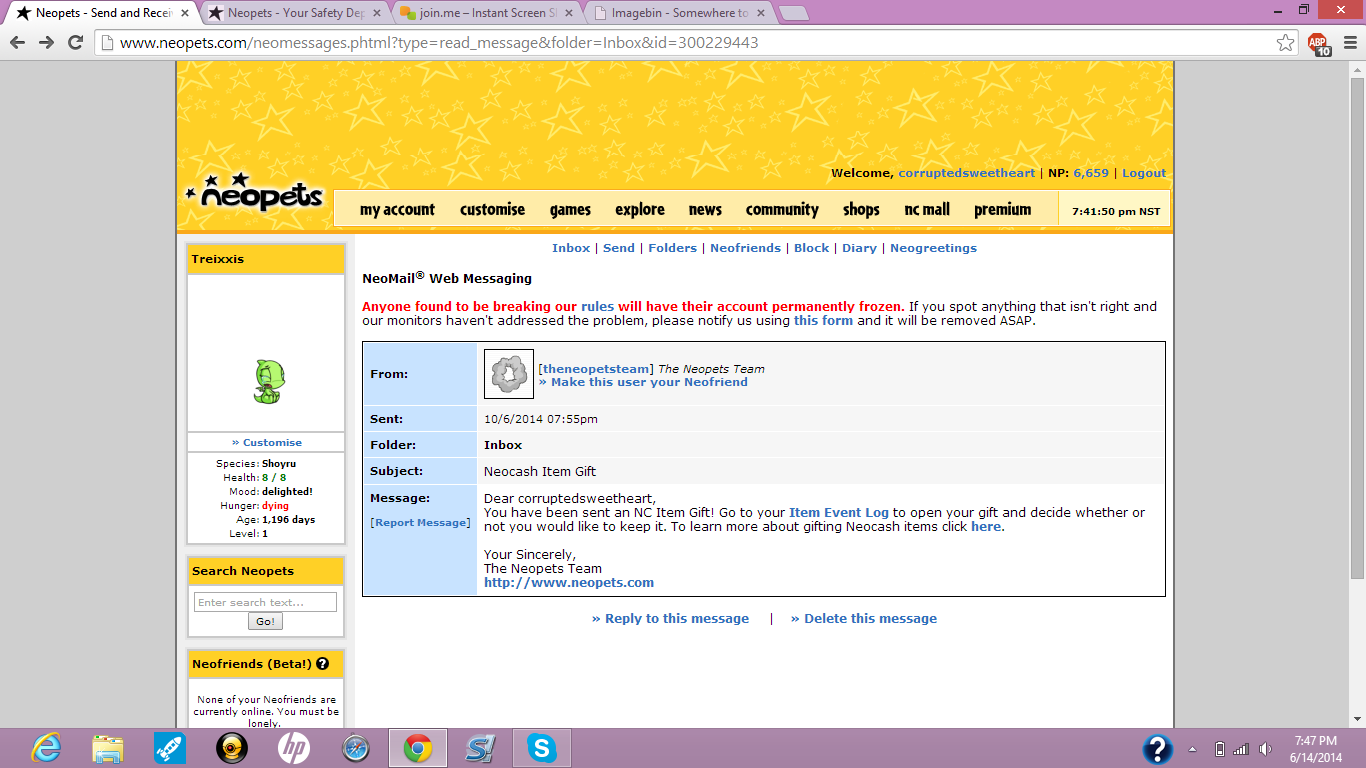
Task: Switch to the Neopets Safety Deposit tab
Action: [x=294, y=13]
